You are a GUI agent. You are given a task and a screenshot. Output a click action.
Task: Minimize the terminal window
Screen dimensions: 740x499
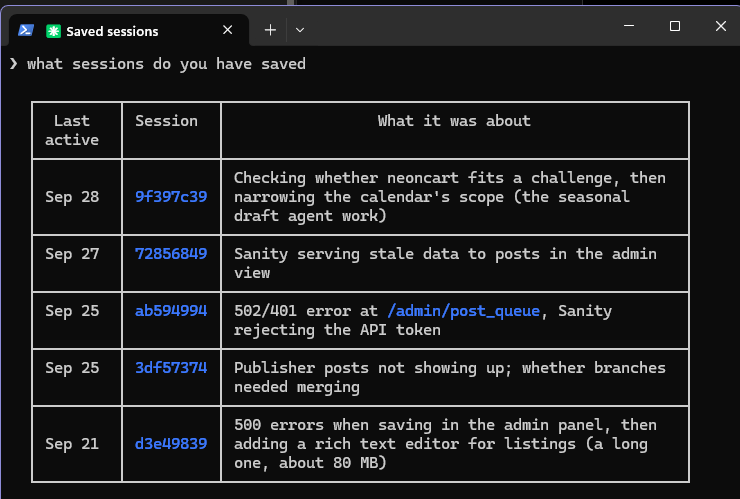tap(629, 26)
